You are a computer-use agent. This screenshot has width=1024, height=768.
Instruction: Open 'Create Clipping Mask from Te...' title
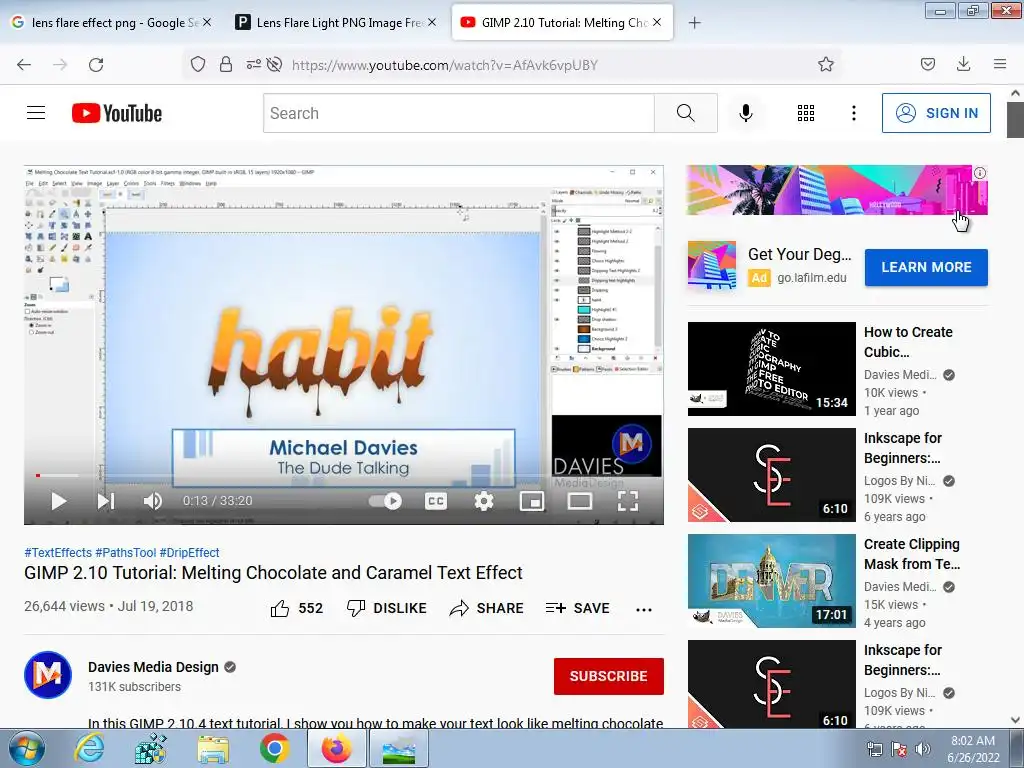912,554
